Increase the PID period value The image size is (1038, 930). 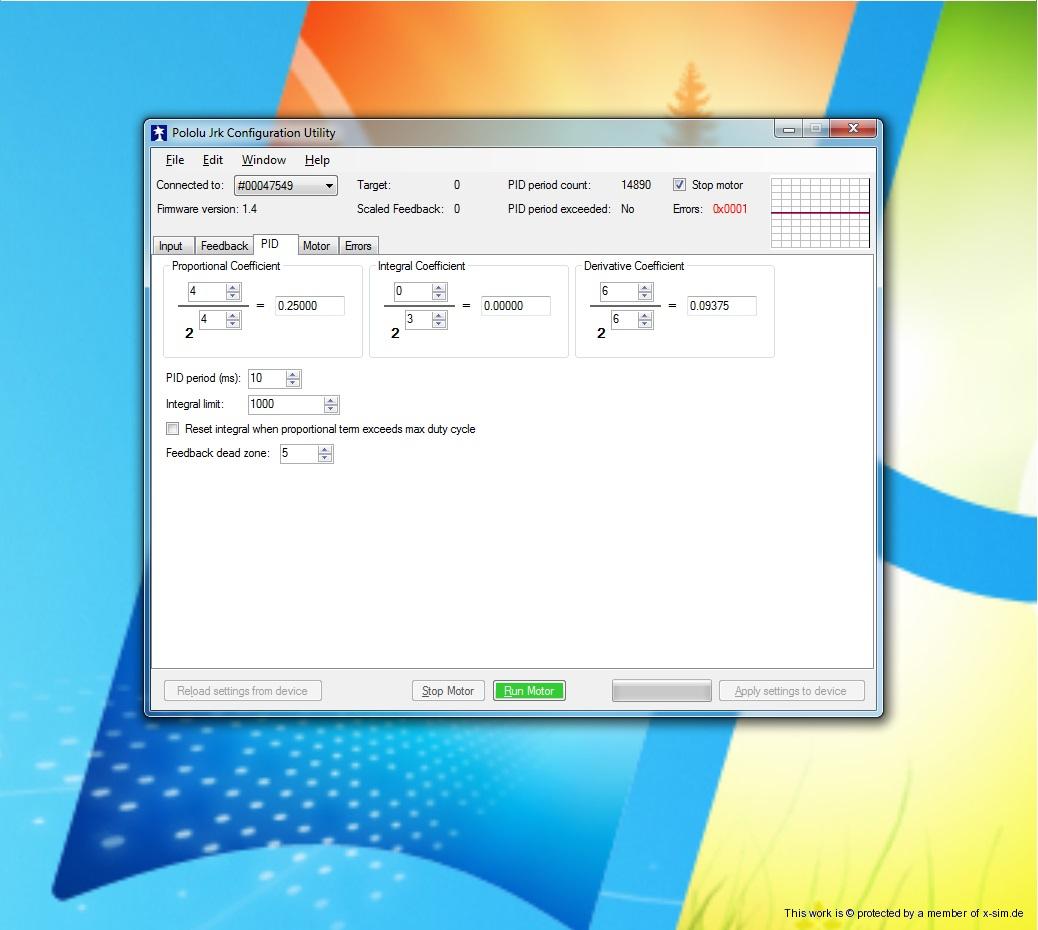coord(293,374)
